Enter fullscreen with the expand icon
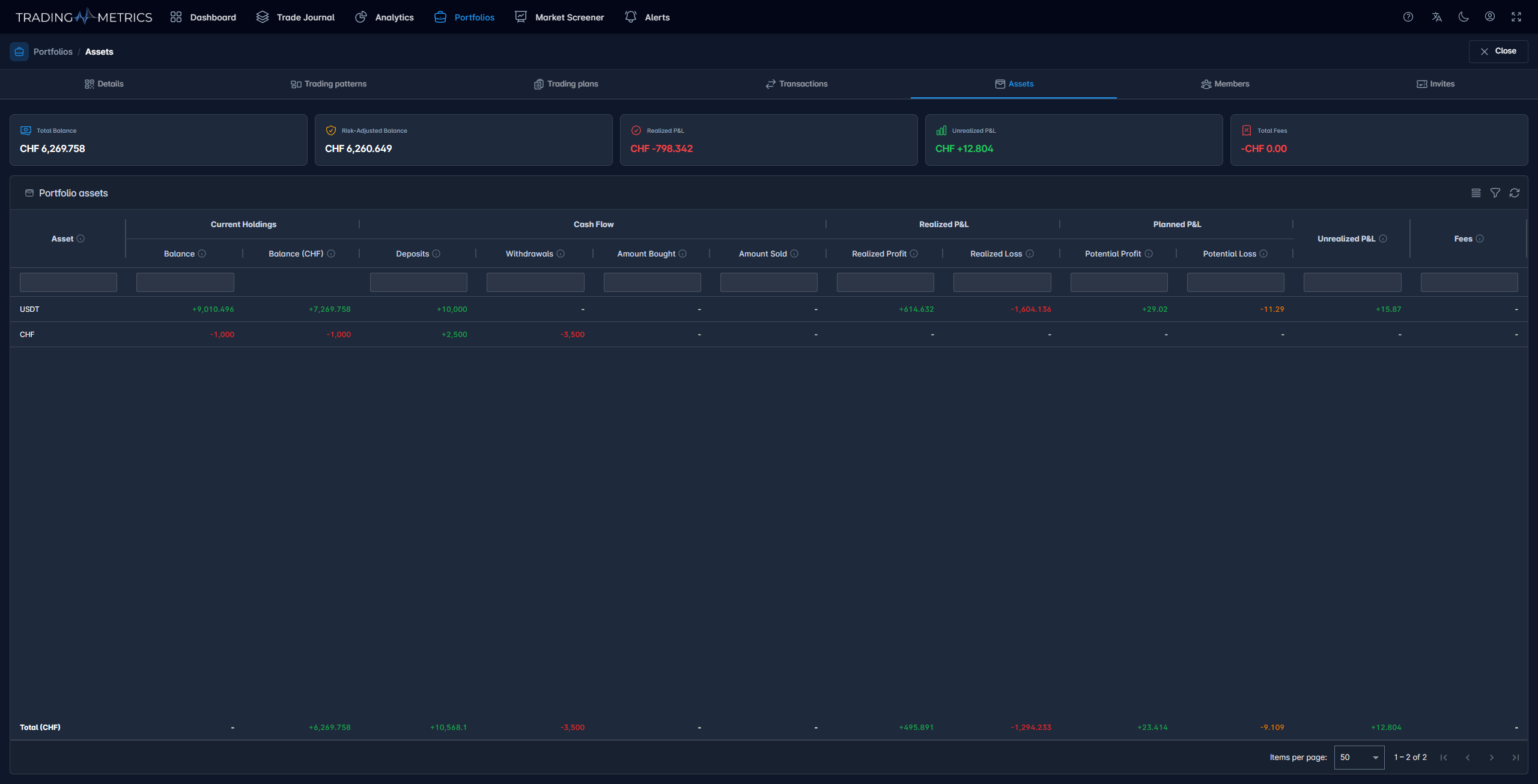This screenshot has height=784, width=1538. point(1516,17)
